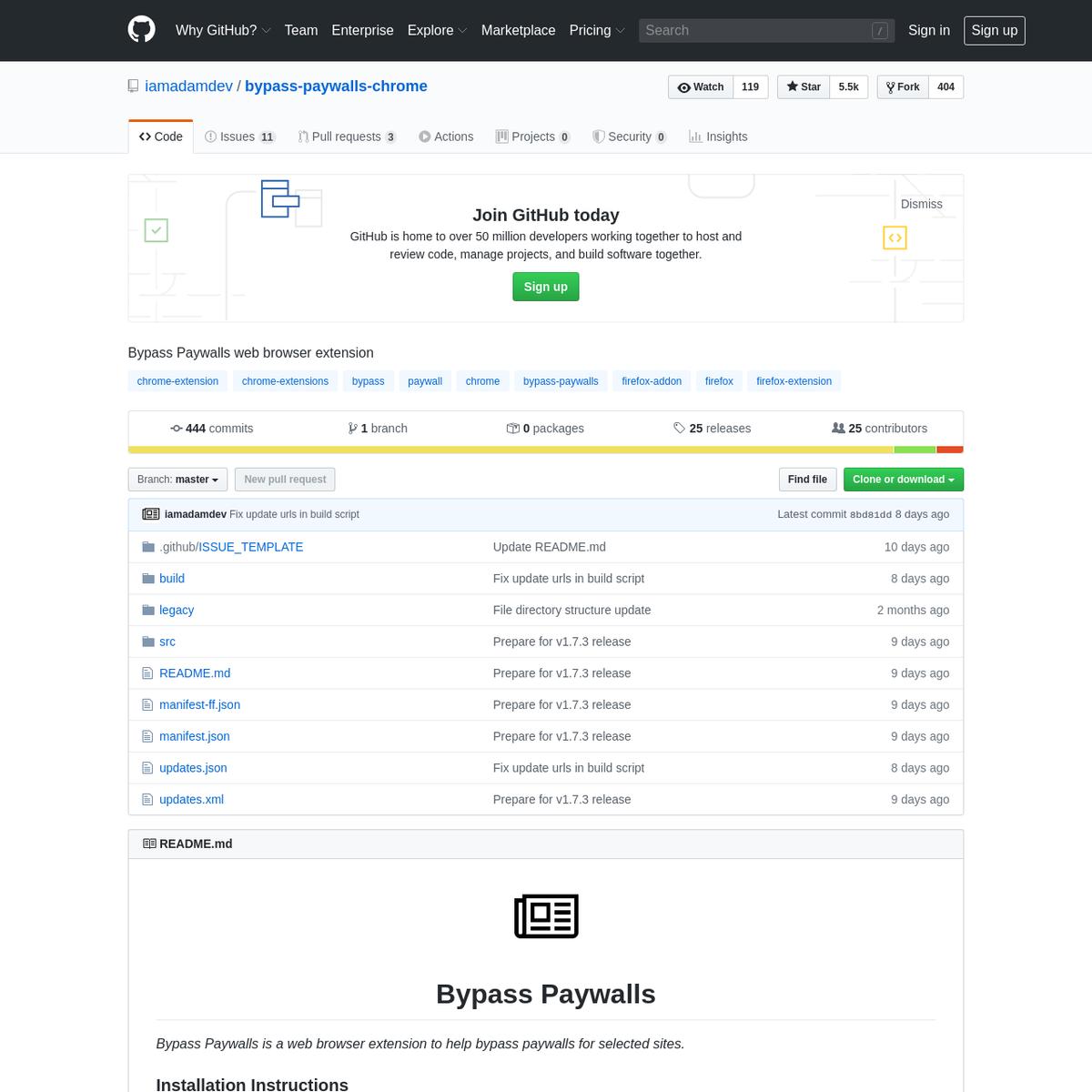The height and width of the screenshot is (1092, 1092).
Task: Open the Pull requests tab
Action: tap(346, 136)
